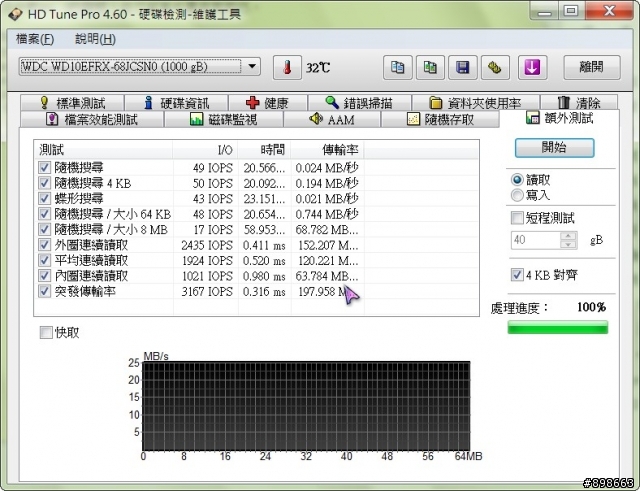Uncheck the first 隨機搜尋 test checkbox
Screen dimensions: 640x491
pyautogui.click(x=44, y=167)
